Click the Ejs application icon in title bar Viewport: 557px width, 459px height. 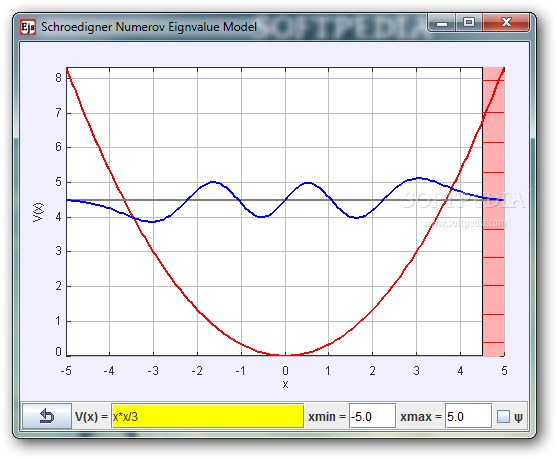[28, 27]
